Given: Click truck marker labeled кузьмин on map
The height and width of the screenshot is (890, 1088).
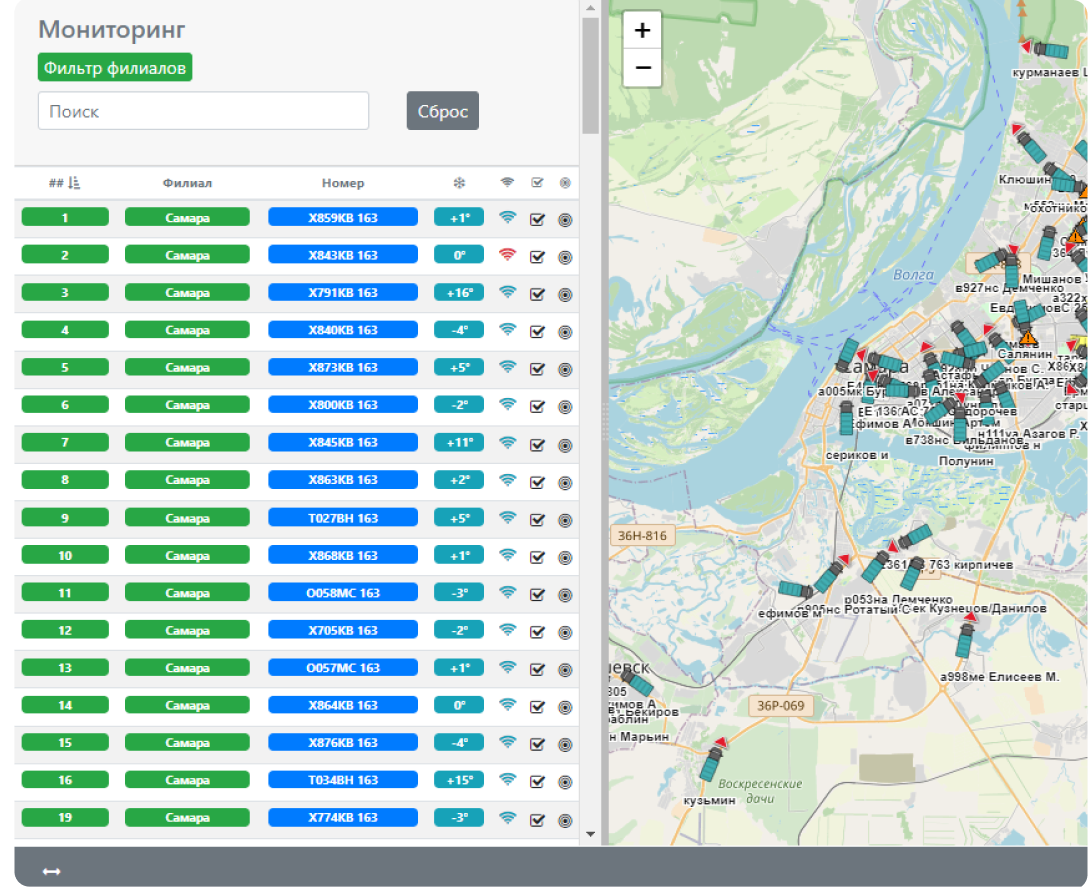Looking at the screenshot, I should click(711, 763).
